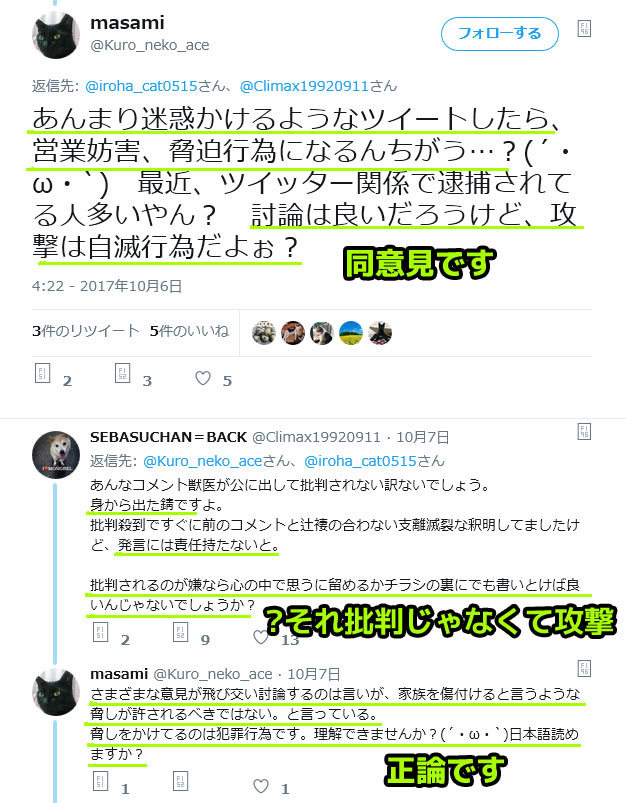626x803 pixels.
Task: Expand the more options on the SEBASUCHAN=BACK reply
Action: point(584,431)
